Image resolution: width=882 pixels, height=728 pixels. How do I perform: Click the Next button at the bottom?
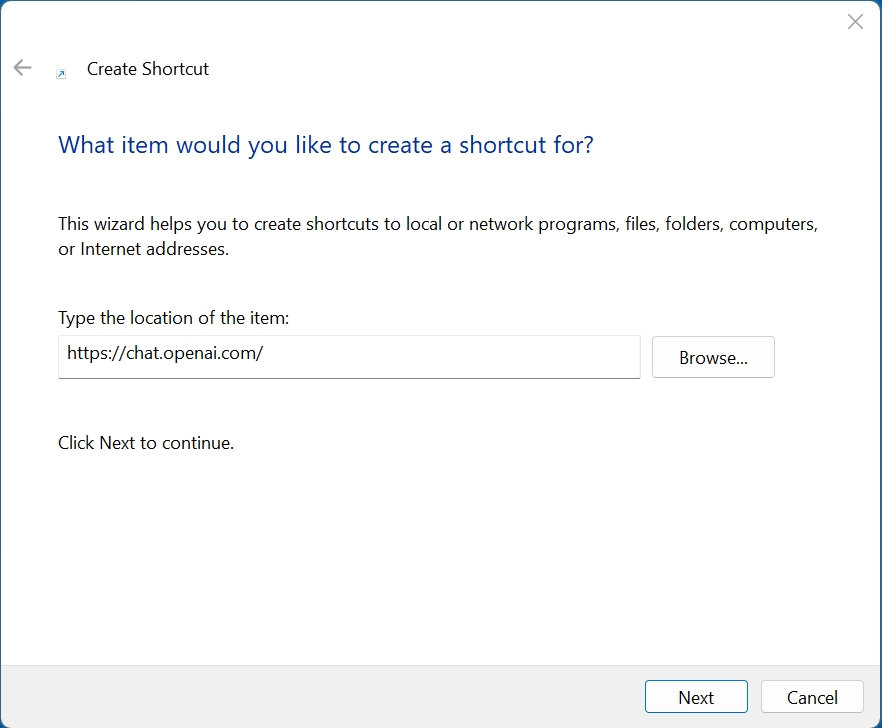point(696,697)
